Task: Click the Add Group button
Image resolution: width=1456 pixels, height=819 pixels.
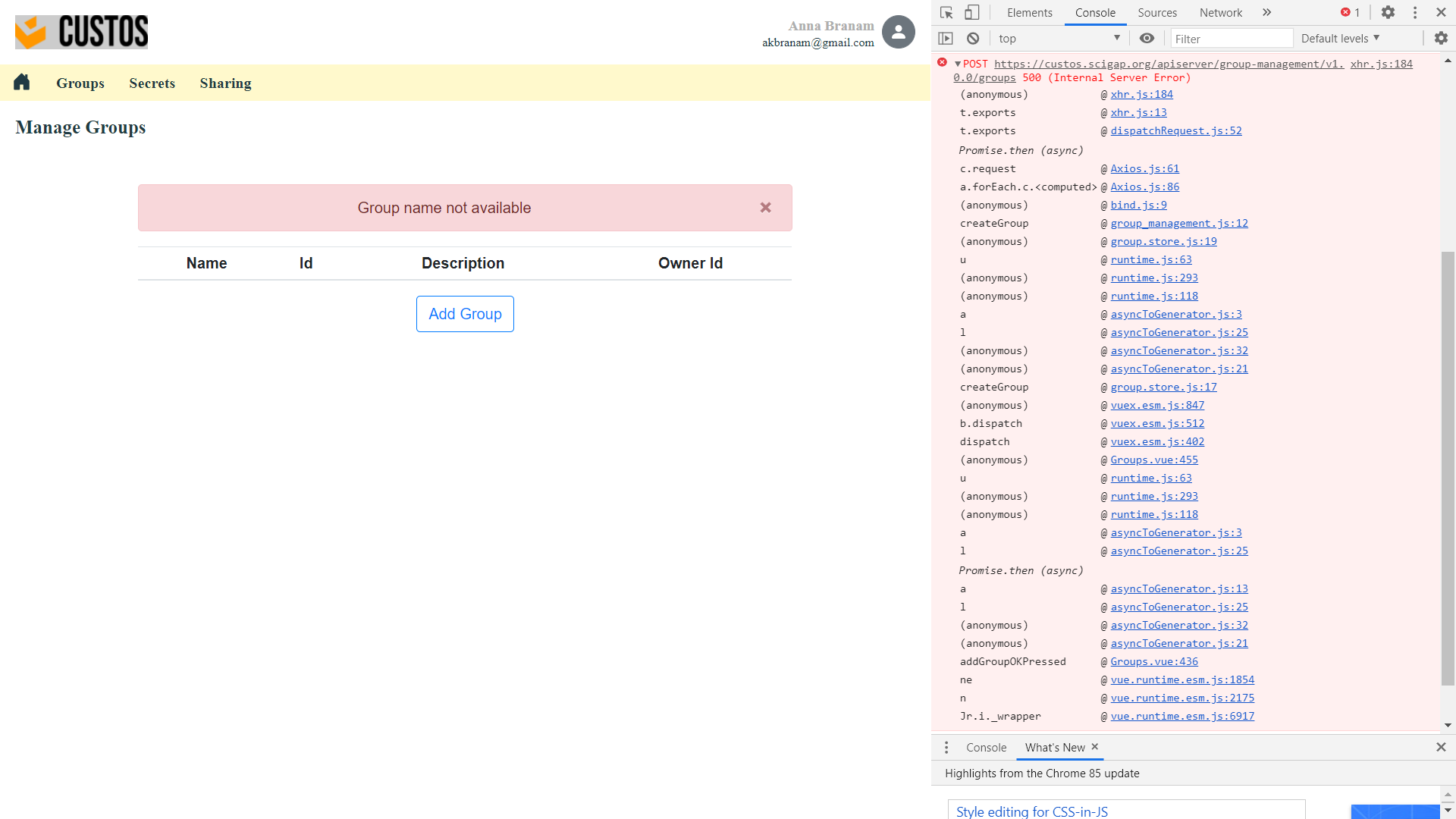Action: click(x=465, y=314)
